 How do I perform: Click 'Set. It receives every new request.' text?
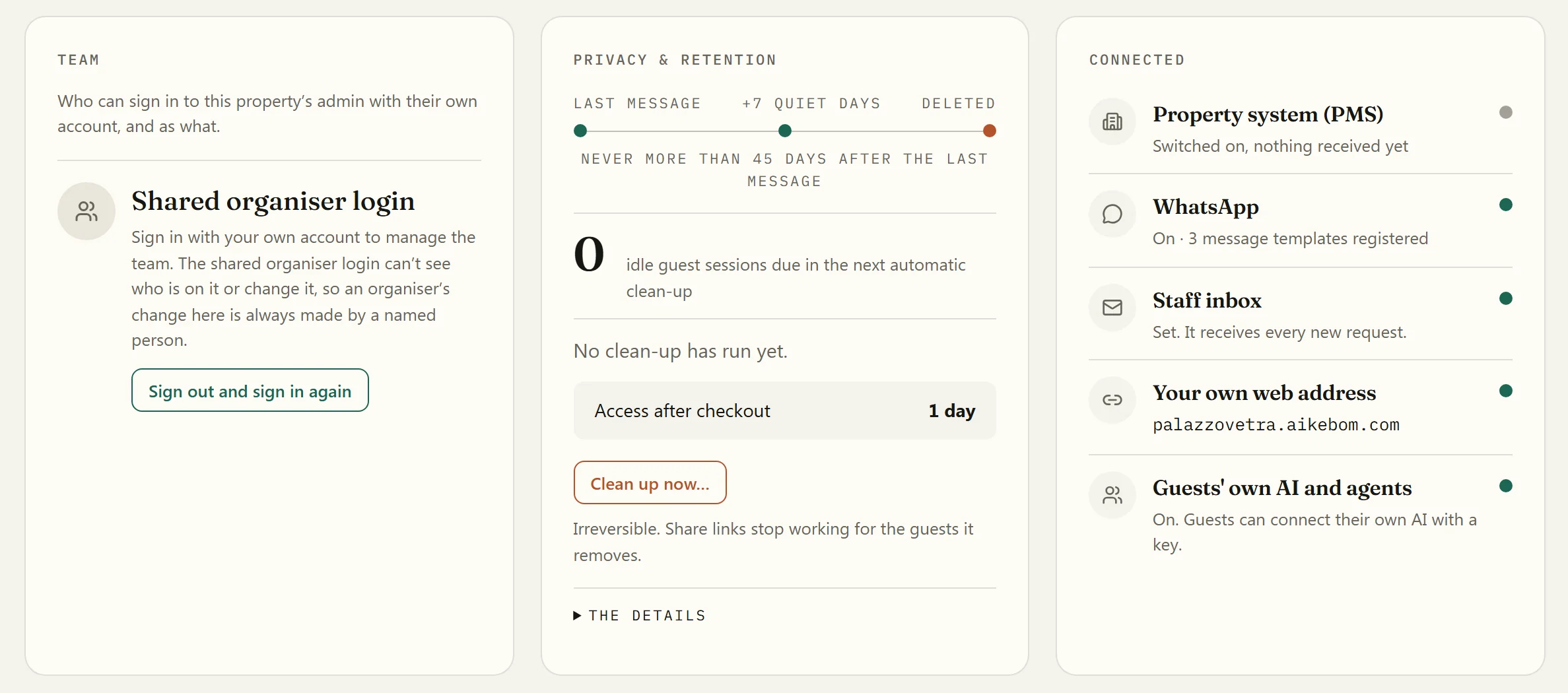pos(1279,332)
